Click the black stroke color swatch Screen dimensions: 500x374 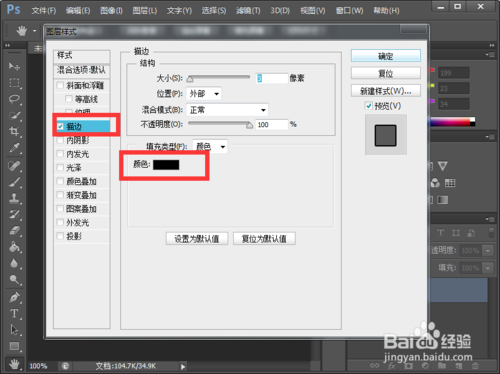(x=166, y=165)
